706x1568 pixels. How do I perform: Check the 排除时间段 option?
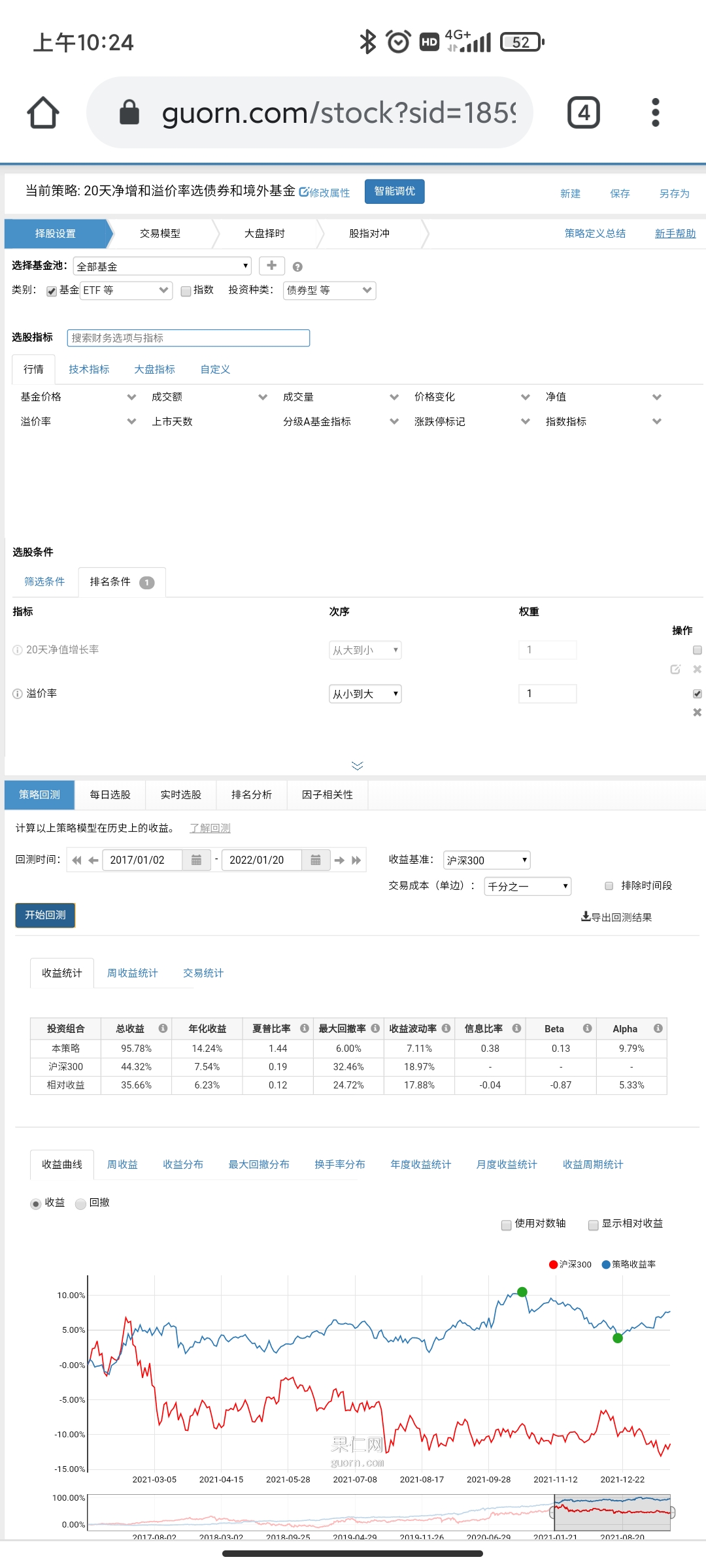(609, 886)
